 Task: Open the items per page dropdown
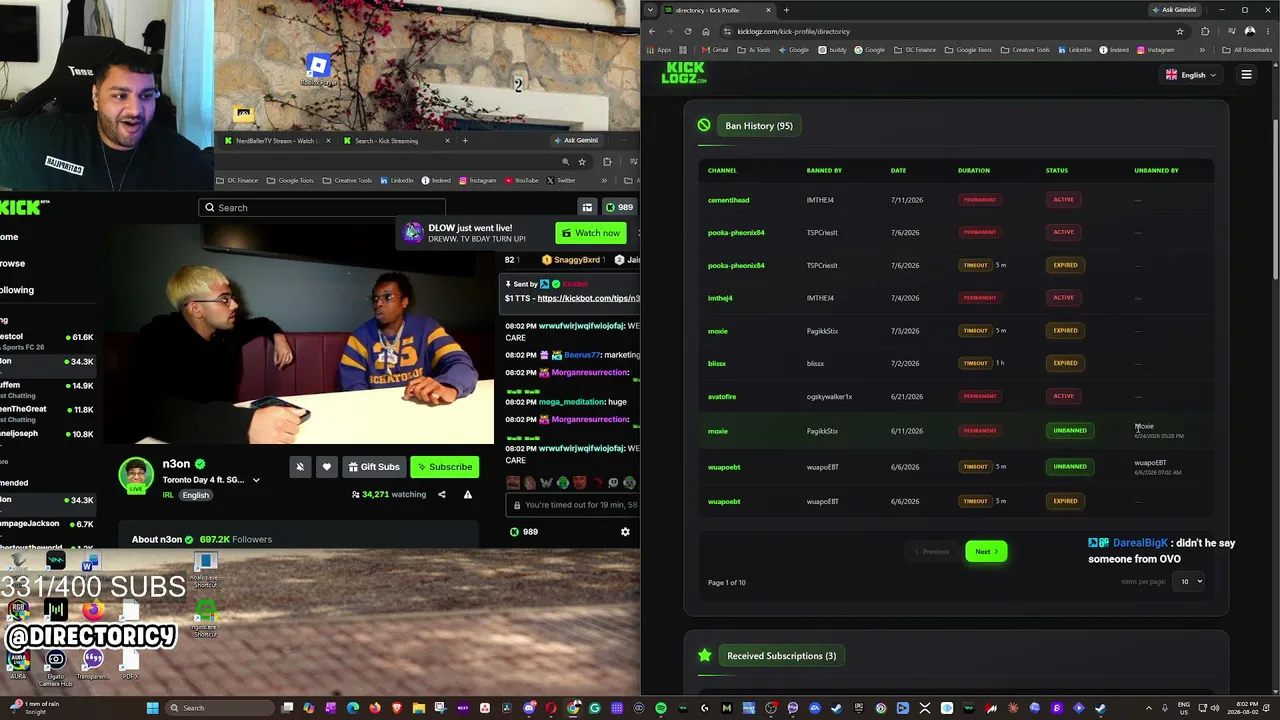pos(1190,581)
